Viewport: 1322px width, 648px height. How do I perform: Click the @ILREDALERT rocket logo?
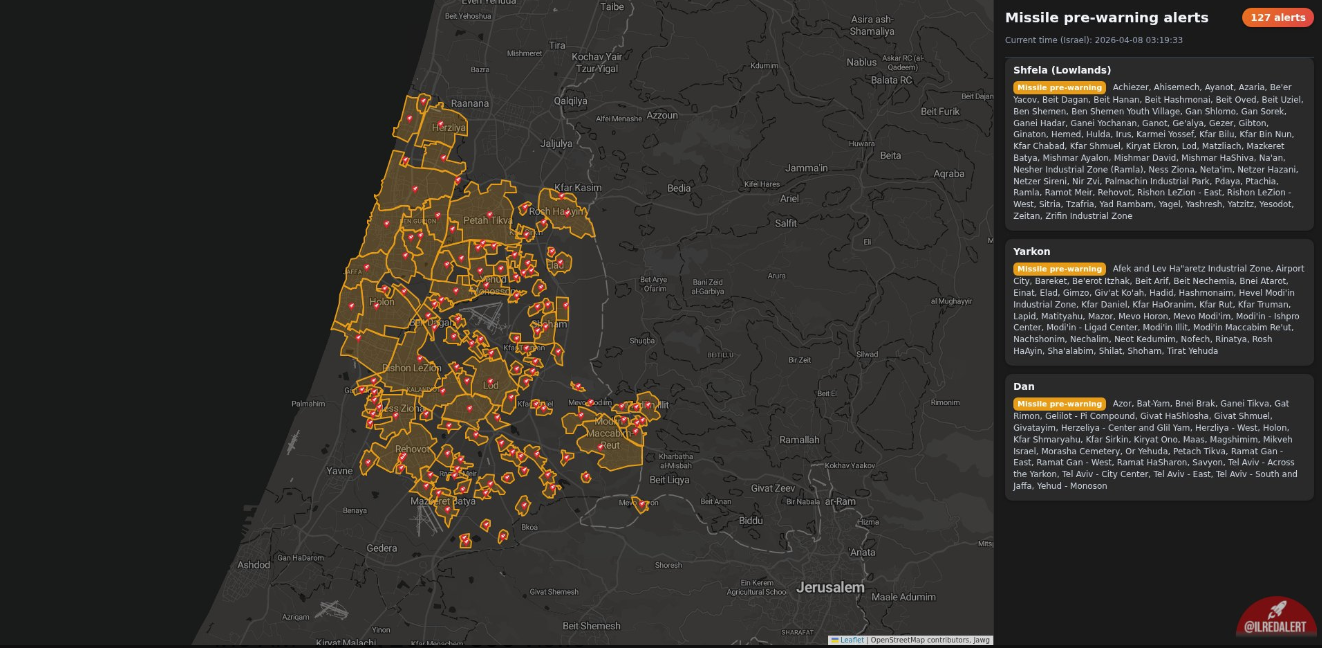point(1276,618)
